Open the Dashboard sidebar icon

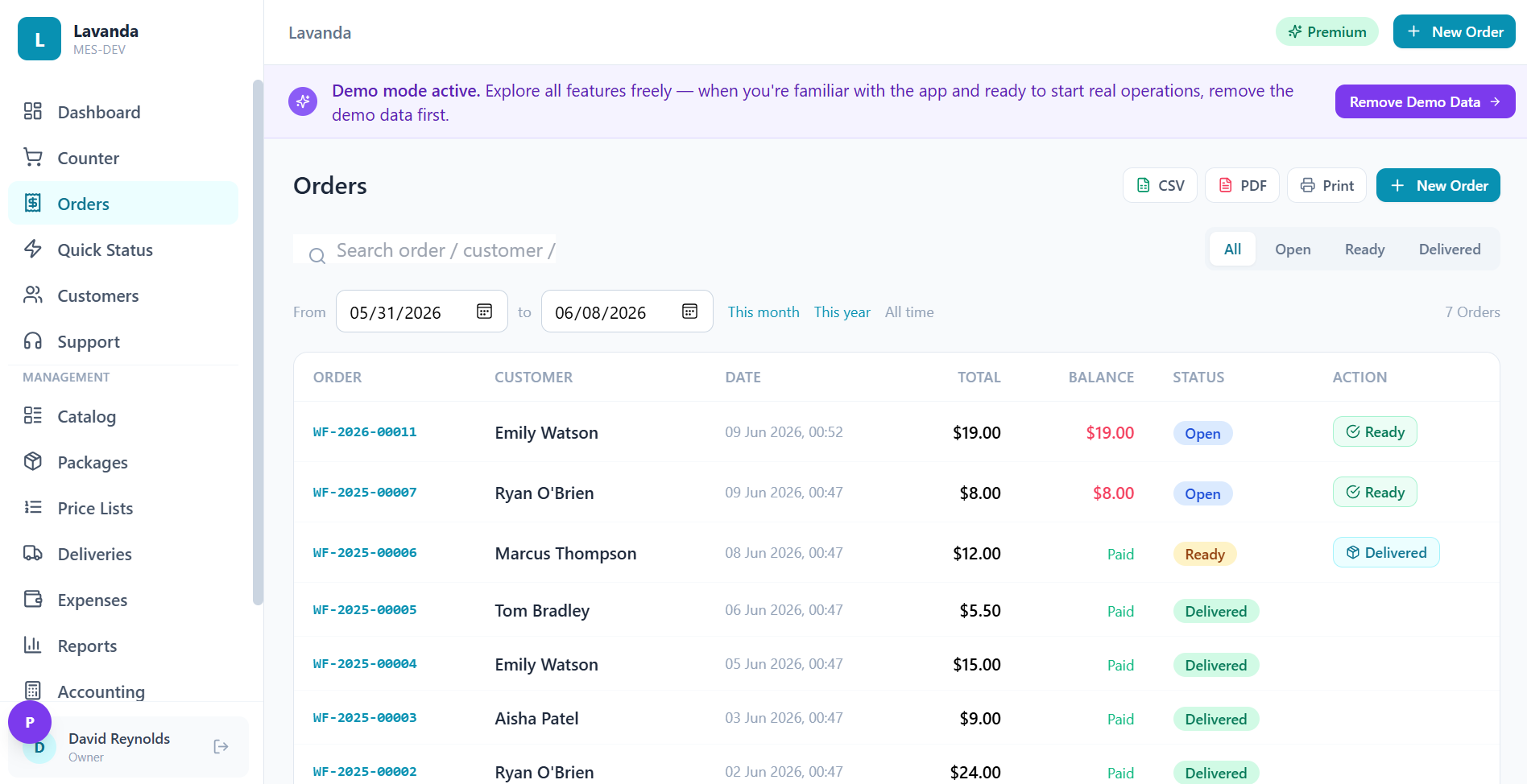33,111
